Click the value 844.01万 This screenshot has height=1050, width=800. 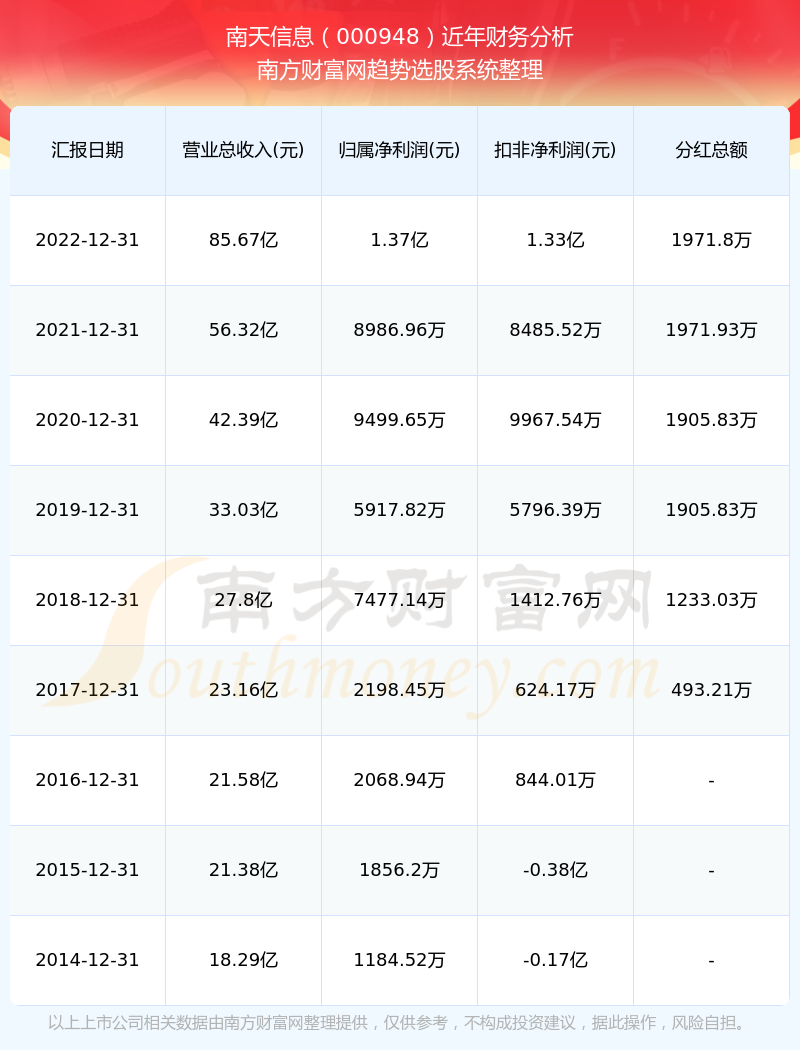point(556,780)
